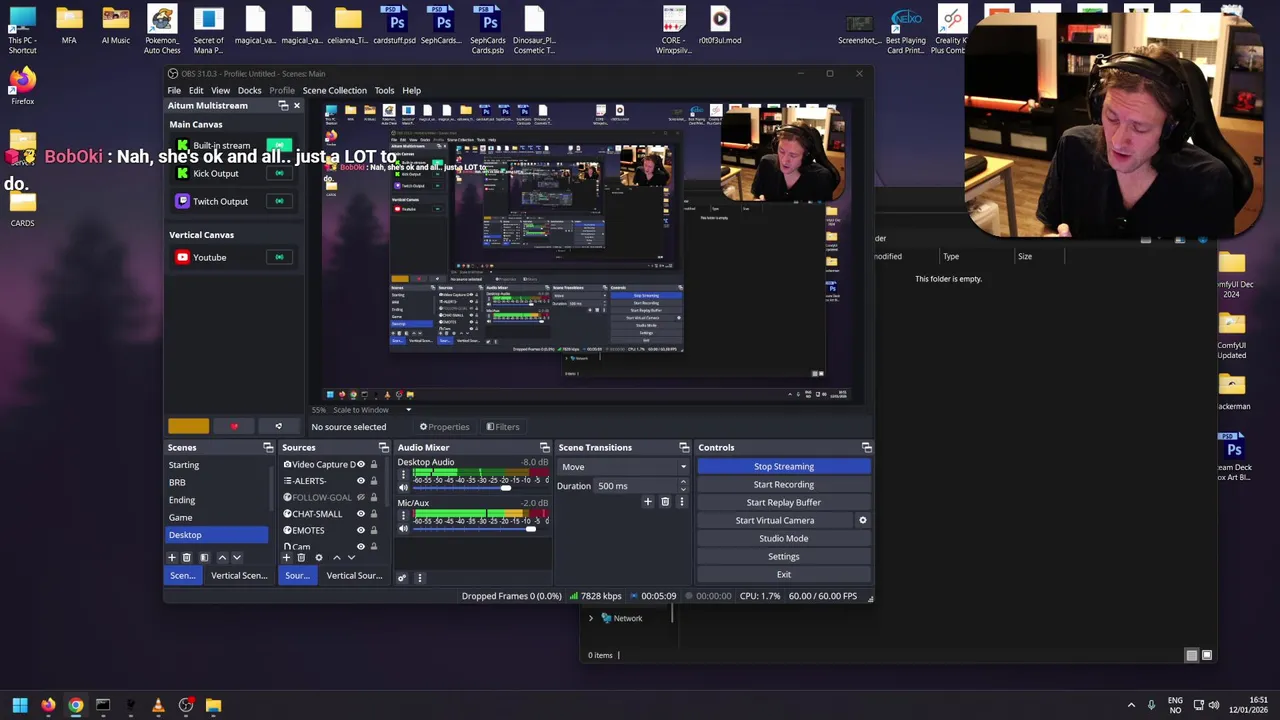Click the red heart button below Multistream

pos(234,427)
